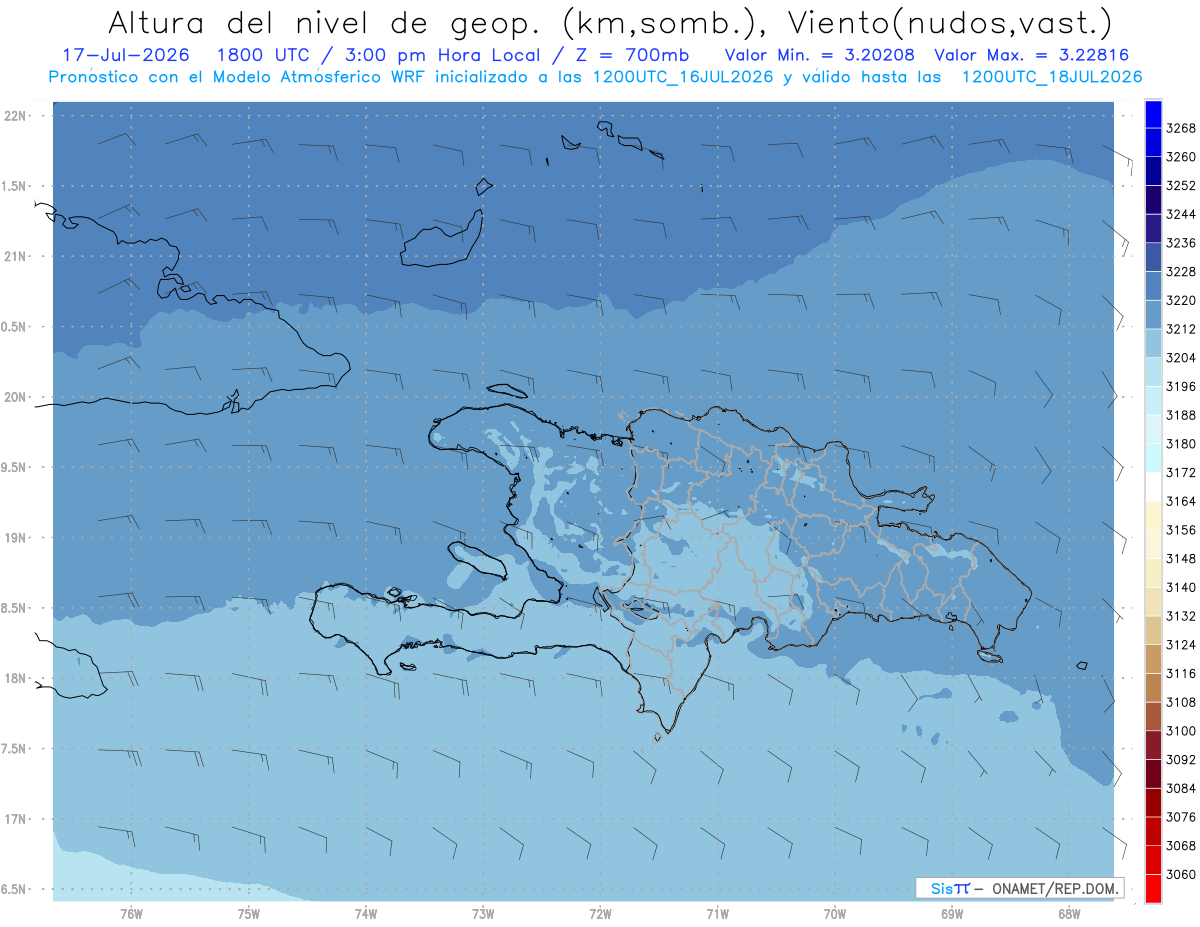Click the '72W' longitude axis label
This screenshot has height=927, width=1200.
click(600, 914)
